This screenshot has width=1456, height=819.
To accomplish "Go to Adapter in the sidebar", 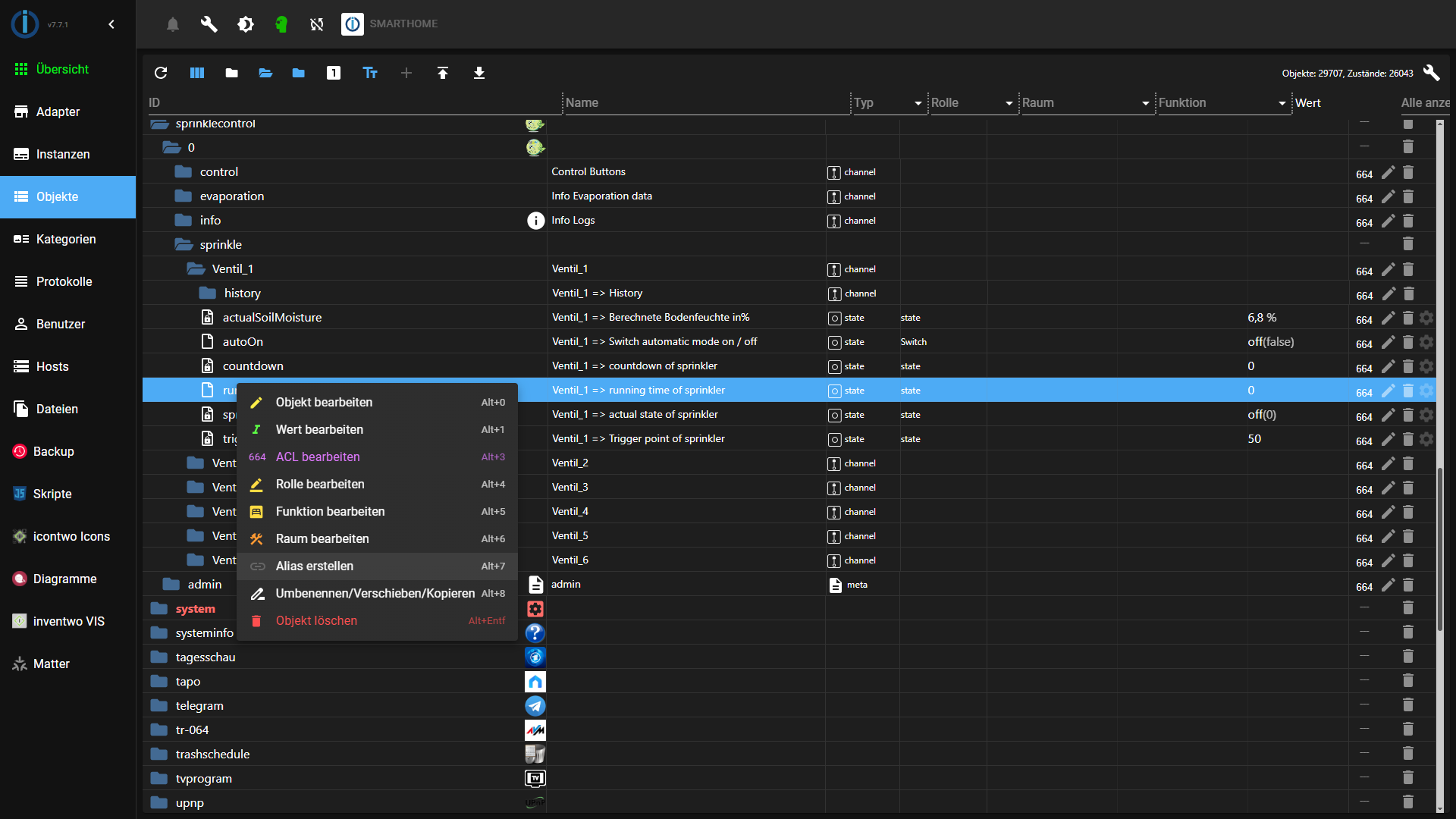I will [x=58, y=111].
